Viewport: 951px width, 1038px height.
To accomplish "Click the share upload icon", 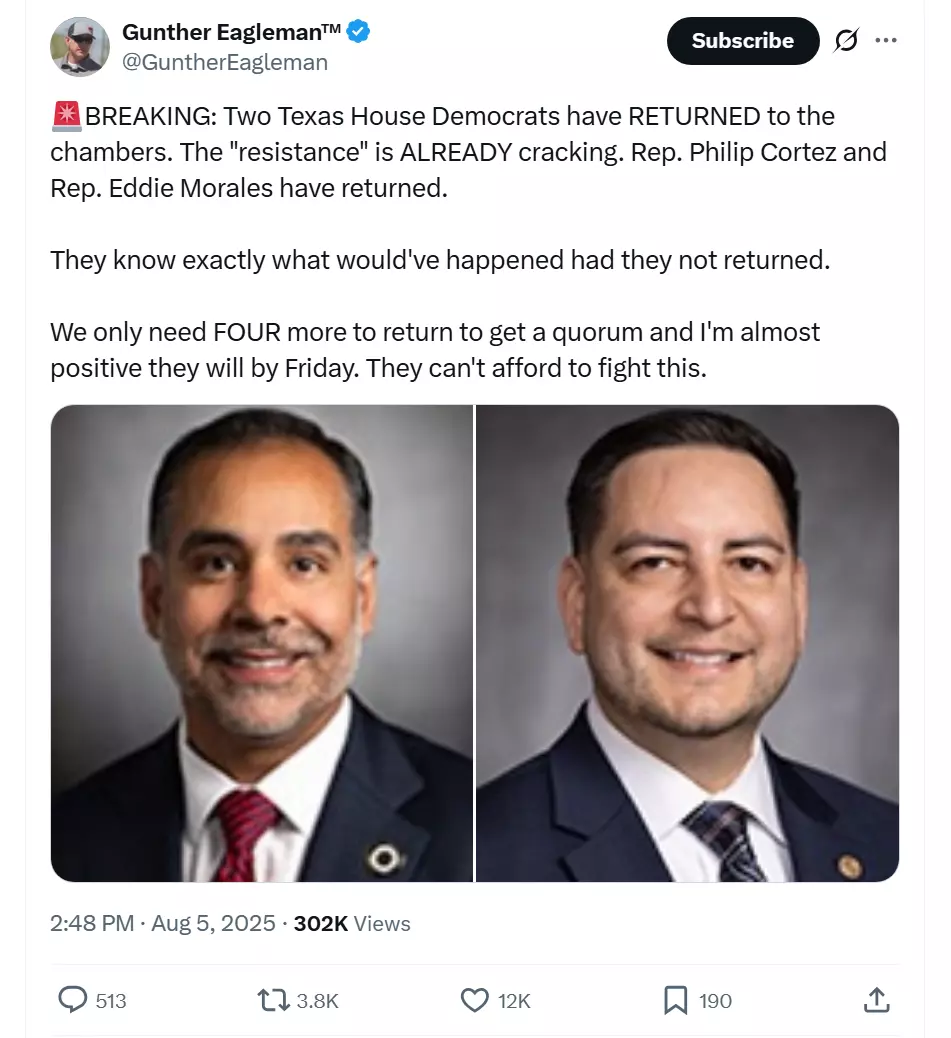I will [876, 1000].
